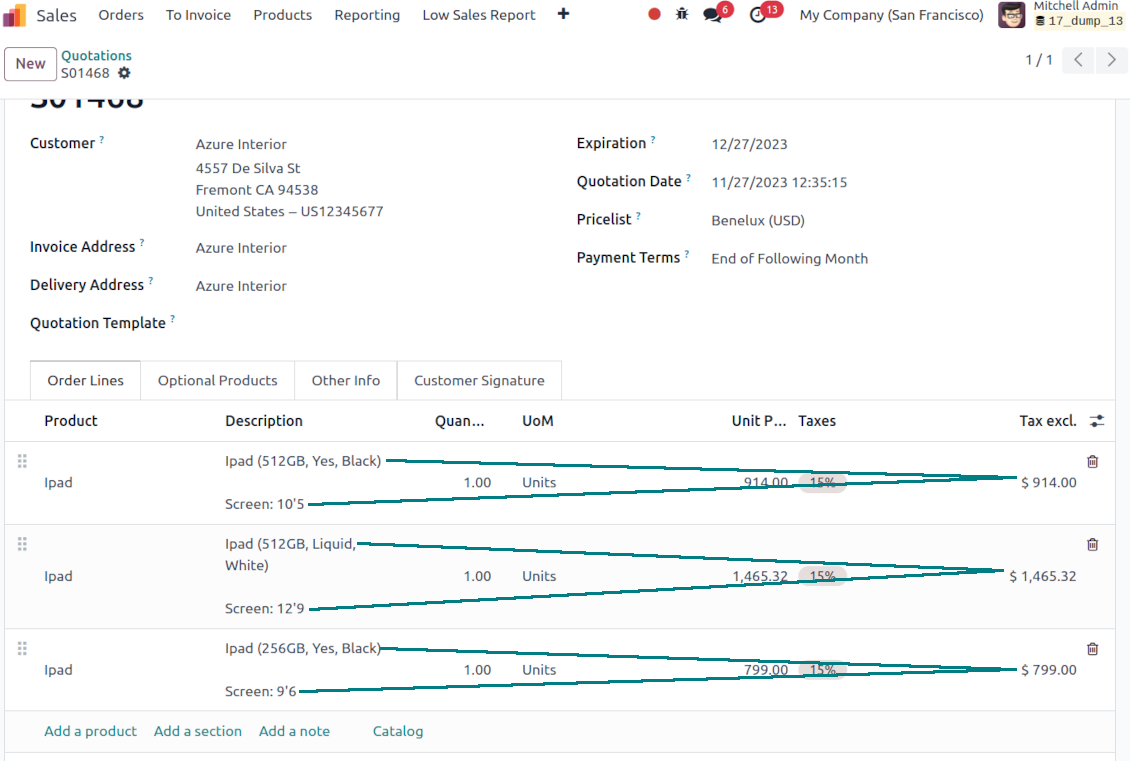This screenshot has width=1130, height=761.
Task: Edit unit price 799.00 cell
Action: click(766, 669)
